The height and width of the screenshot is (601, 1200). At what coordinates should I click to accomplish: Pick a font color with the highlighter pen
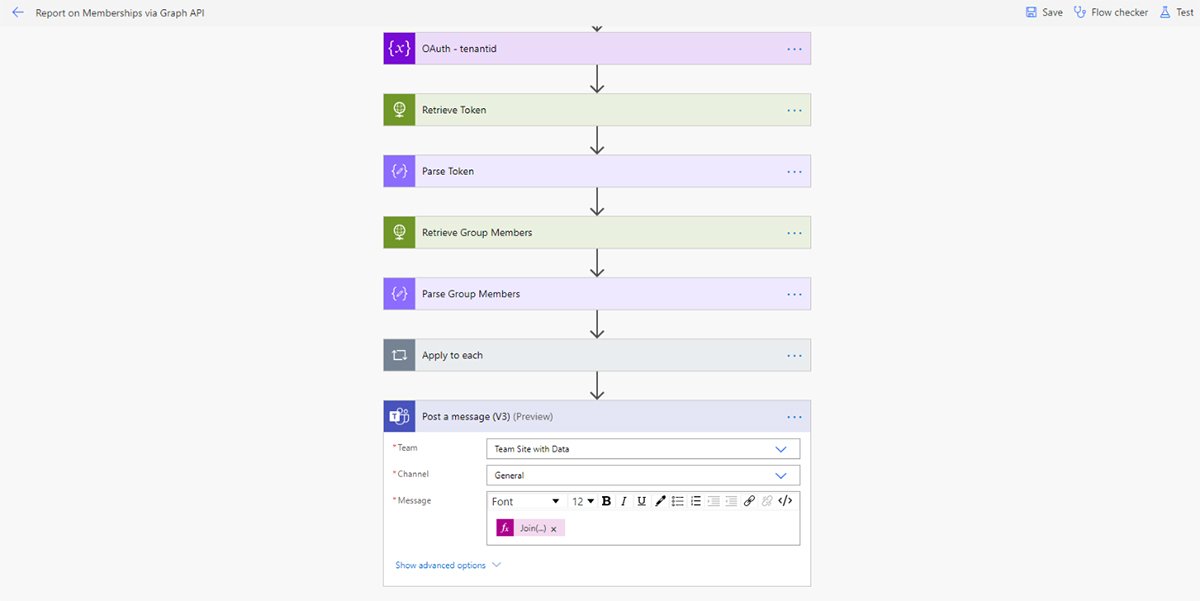(660, 501)
